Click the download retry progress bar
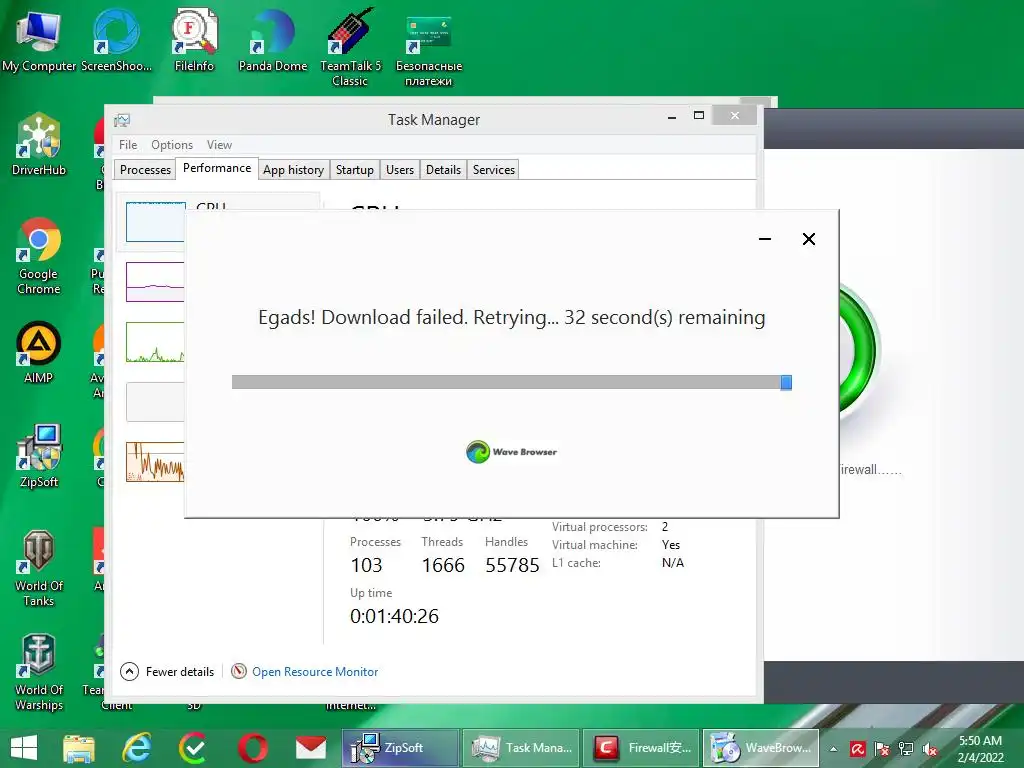 [512, 382]
